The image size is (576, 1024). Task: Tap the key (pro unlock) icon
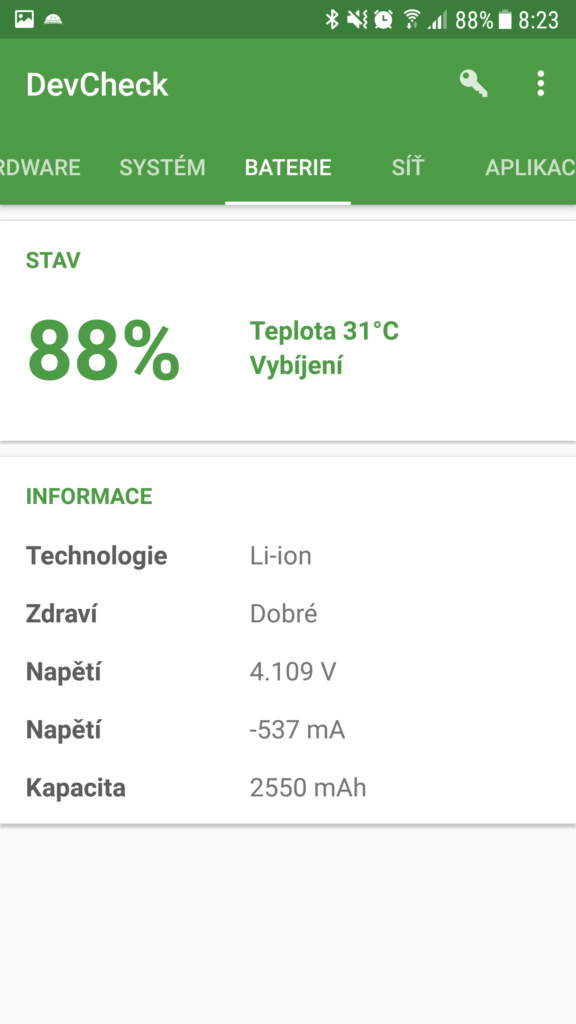tap(473, 84)
